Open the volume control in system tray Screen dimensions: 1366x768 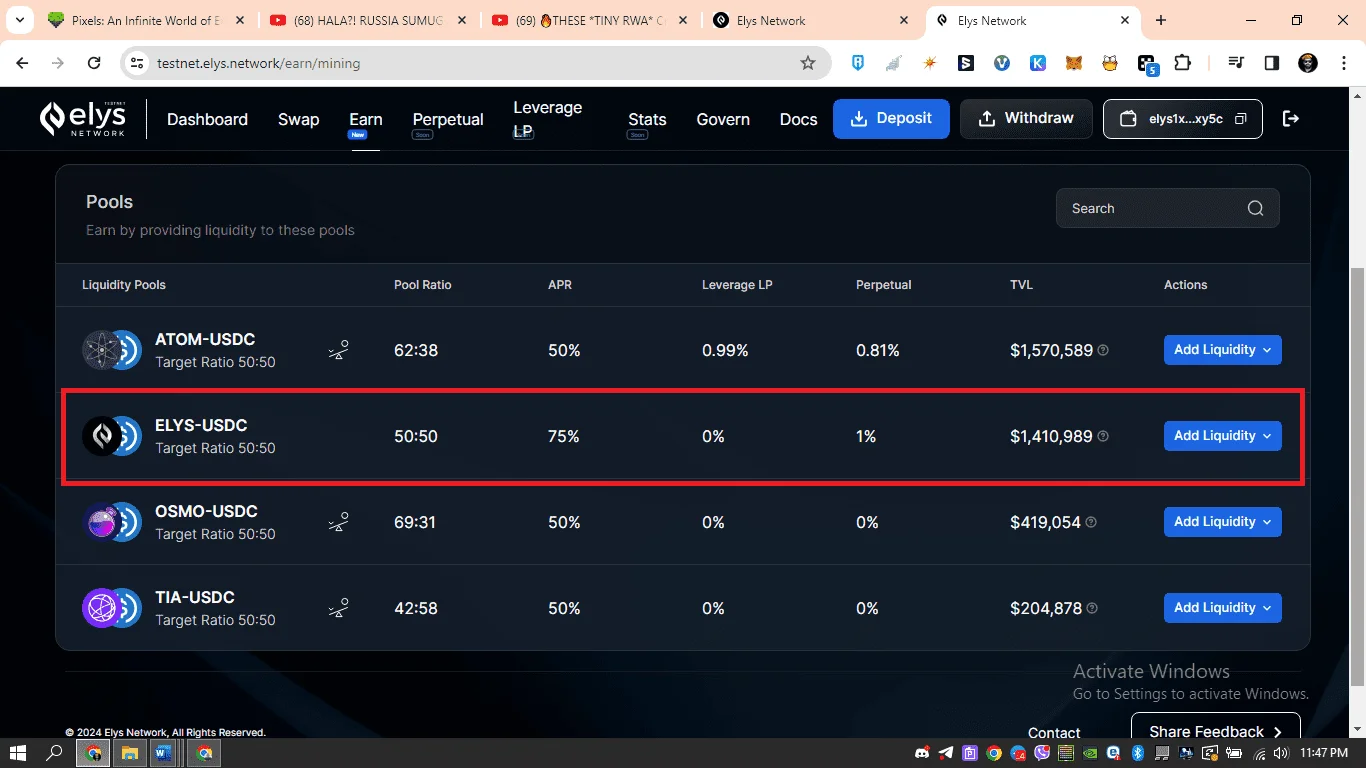(x=1282, y=753)
